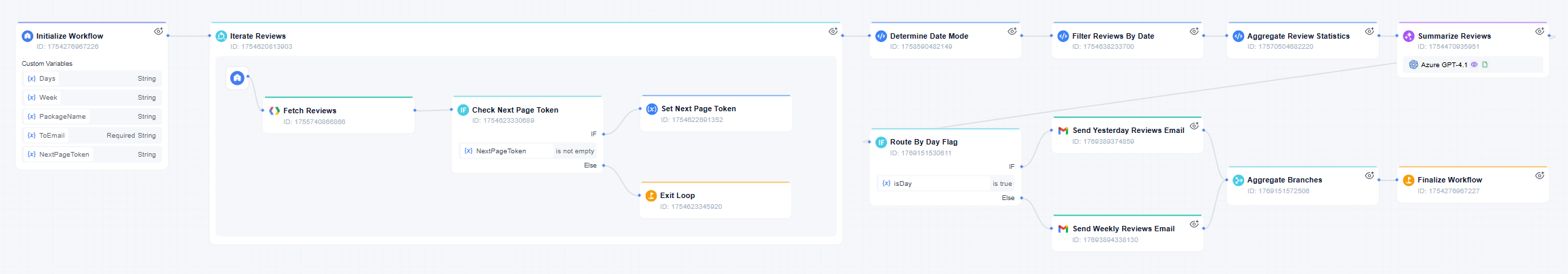Open the Send Weekly Reviews Email node title

(1123, 229)
